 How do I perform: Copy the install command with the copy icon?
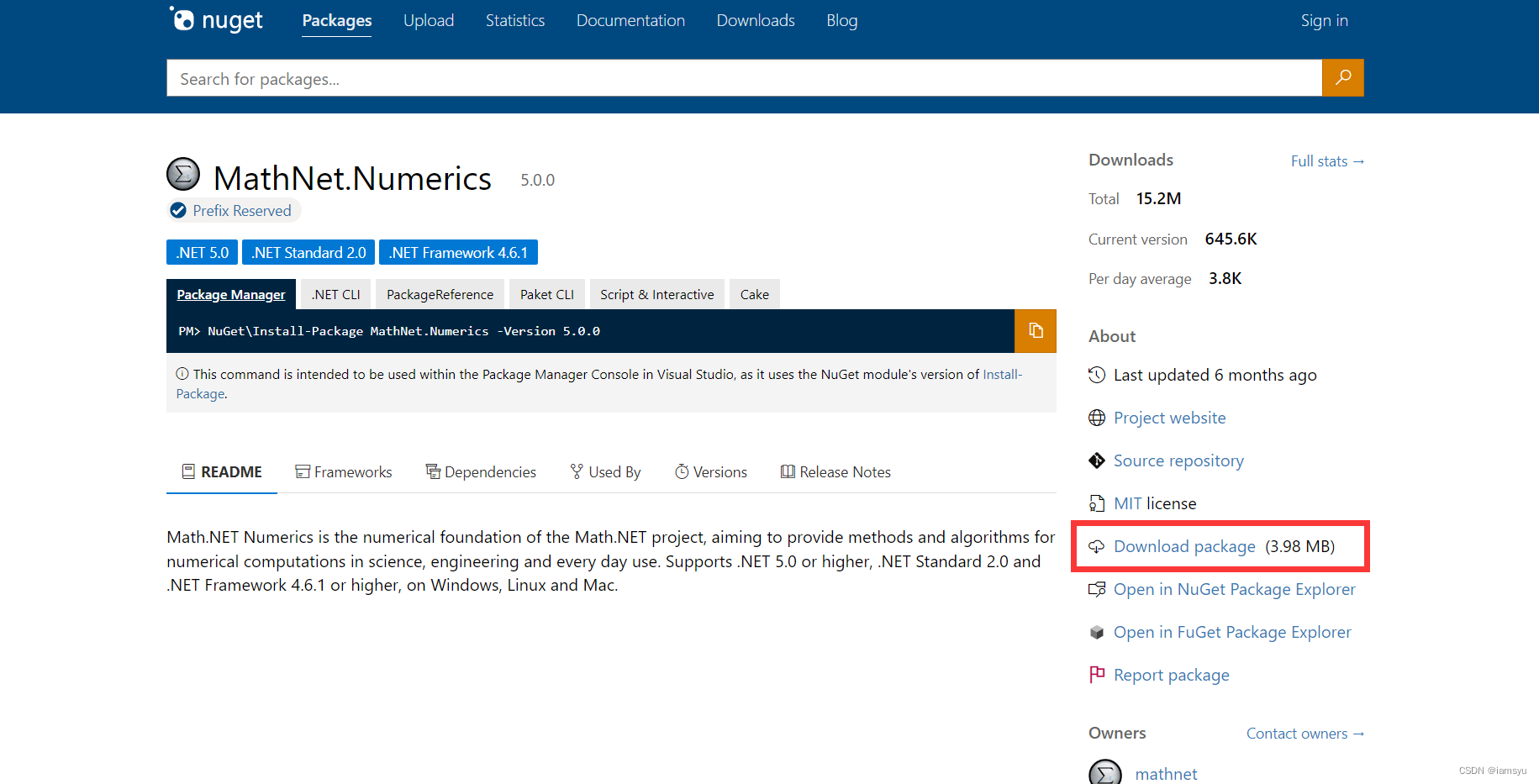pos(1035,331)
